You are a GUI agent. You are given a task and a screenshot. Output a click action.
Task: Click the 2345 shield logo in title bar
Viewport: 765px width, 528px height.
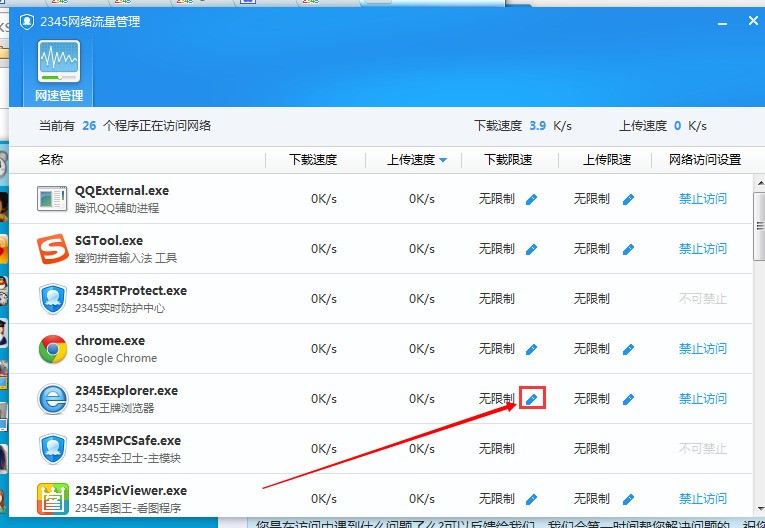27,21
